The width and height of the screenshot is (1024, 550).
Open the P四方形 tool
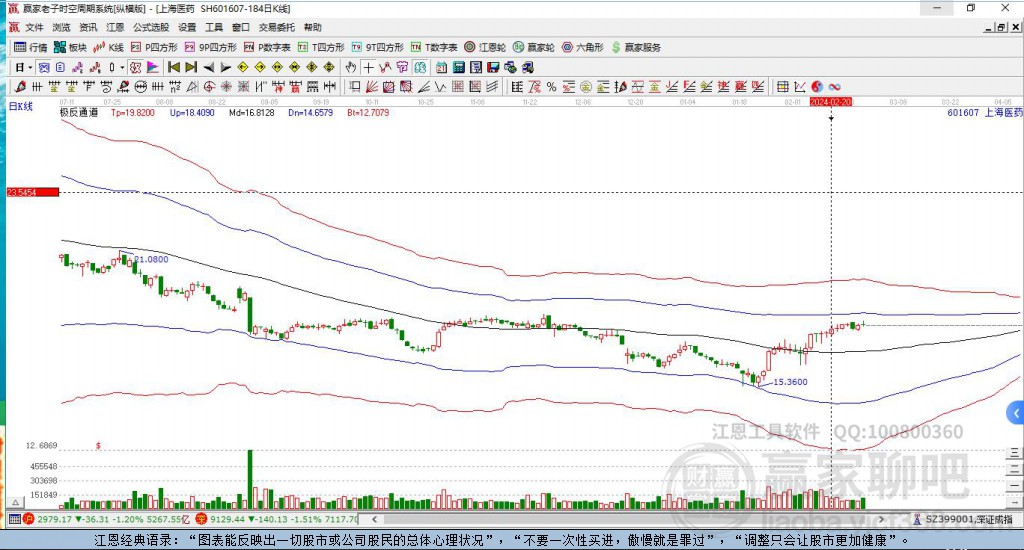pyautogui.click(x=154, y=47)
